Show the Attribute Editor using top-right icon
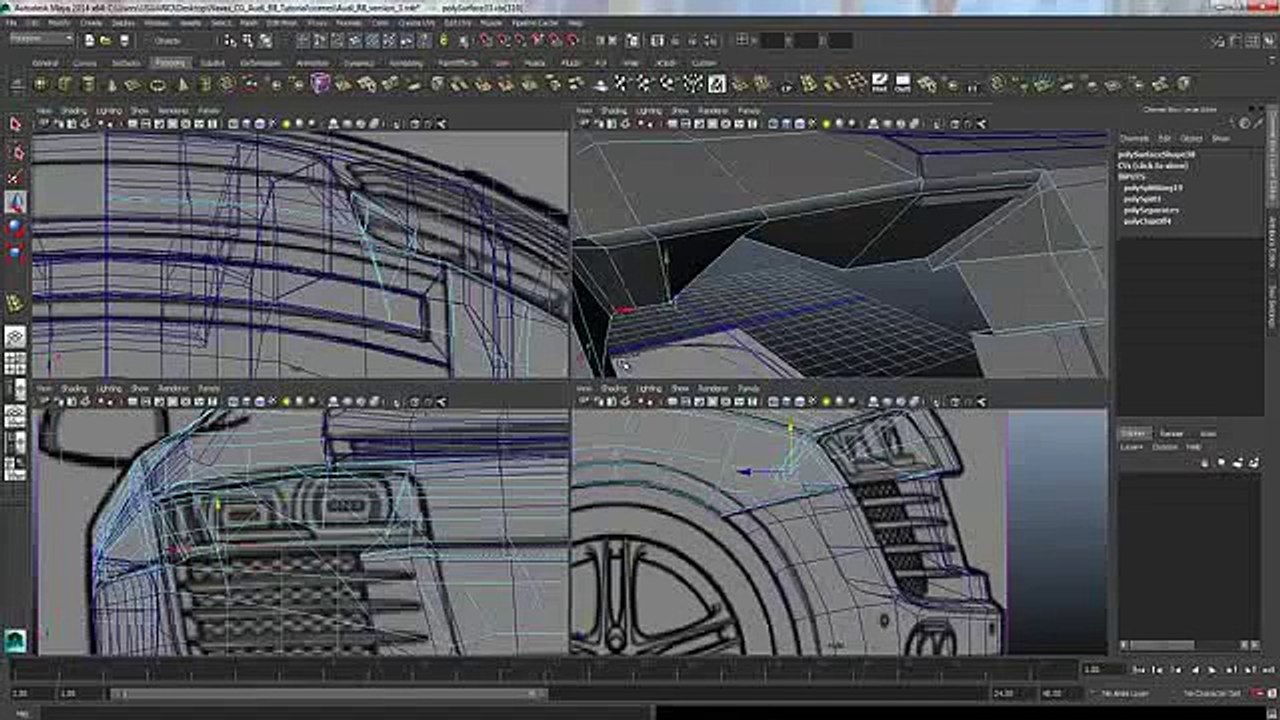Image resolution: width=1280 pixels, height=720 pixels. click(x=1235, y=41)
